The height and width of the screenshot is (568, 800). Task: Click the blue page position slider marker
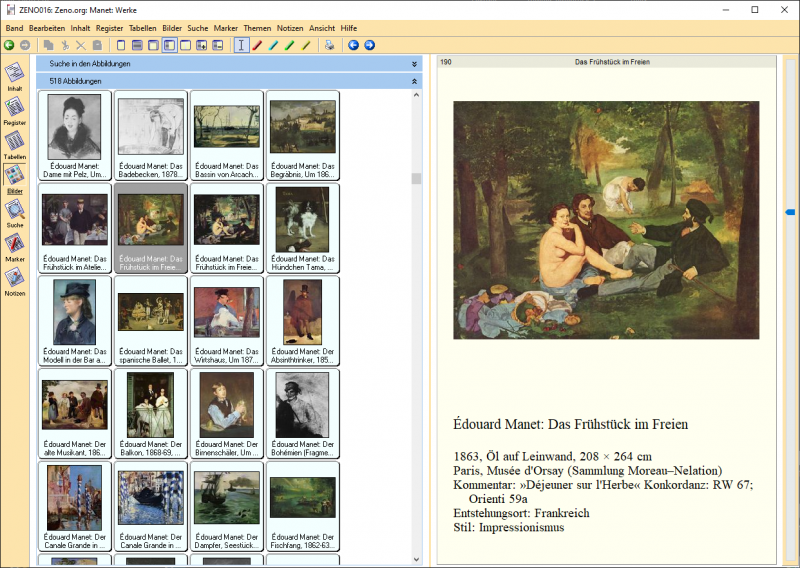point(790,212)
